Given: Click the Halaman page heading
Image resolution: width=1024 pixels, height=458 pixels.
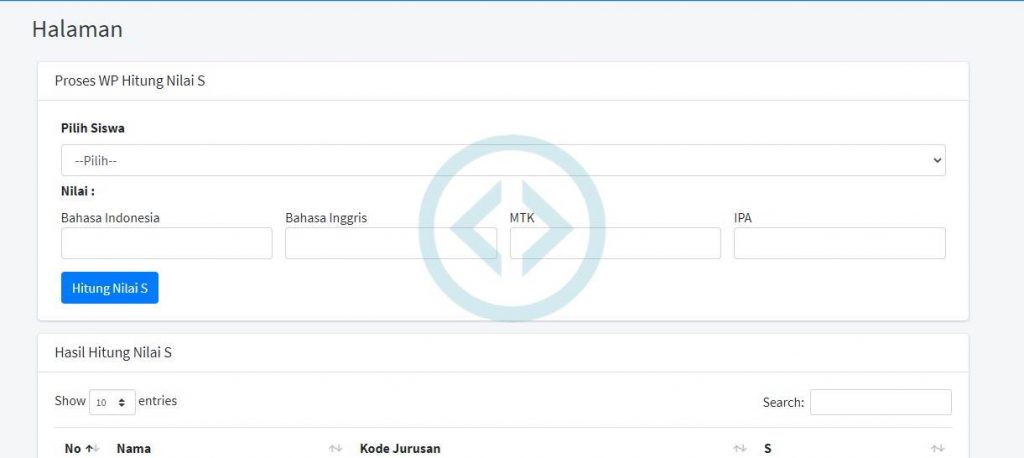Looking at the screenshot, I should [x=77, y=29].
